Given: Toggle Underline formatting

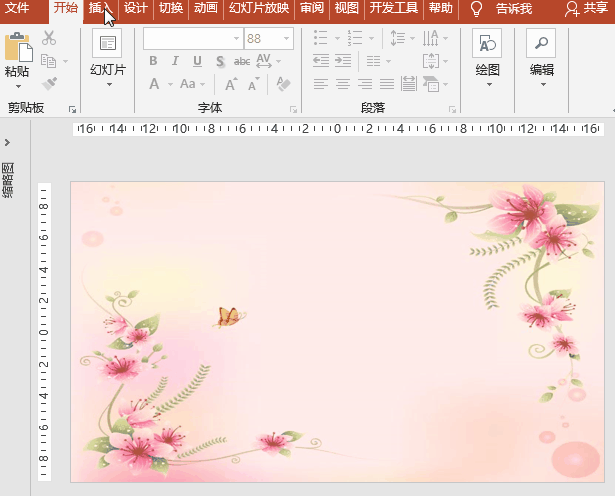Looking at the screenshot, I should pos(197,61).
